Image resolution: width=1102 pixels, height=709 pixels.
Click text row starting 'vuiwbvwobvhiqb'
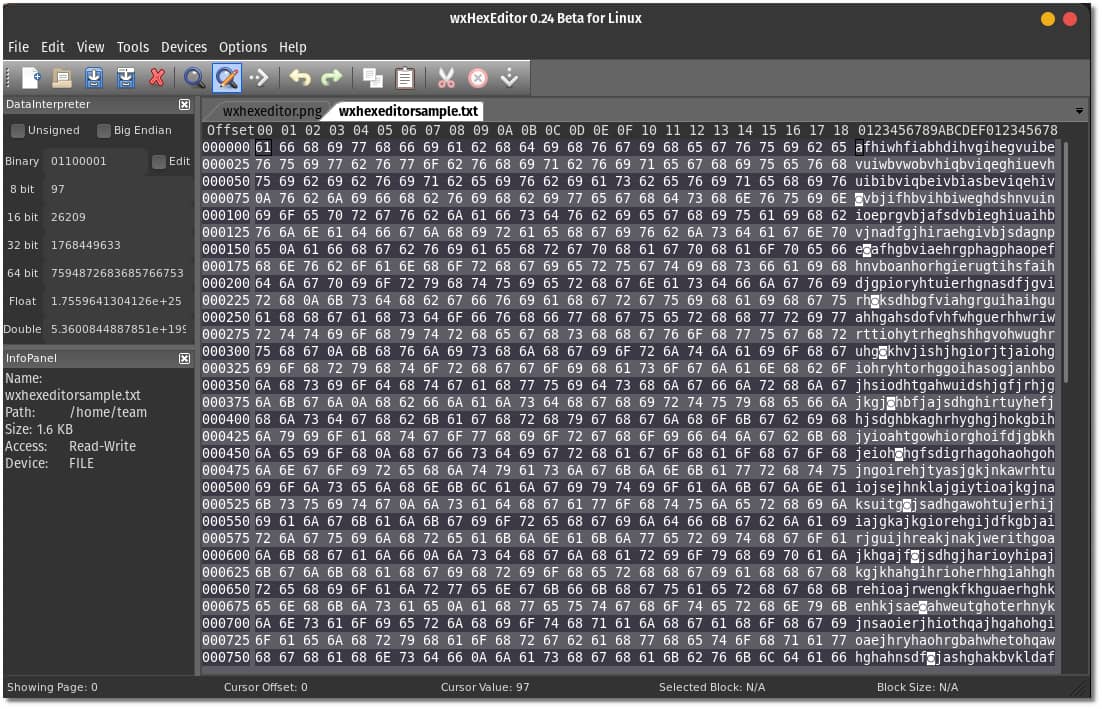click(x=954, y=164)
